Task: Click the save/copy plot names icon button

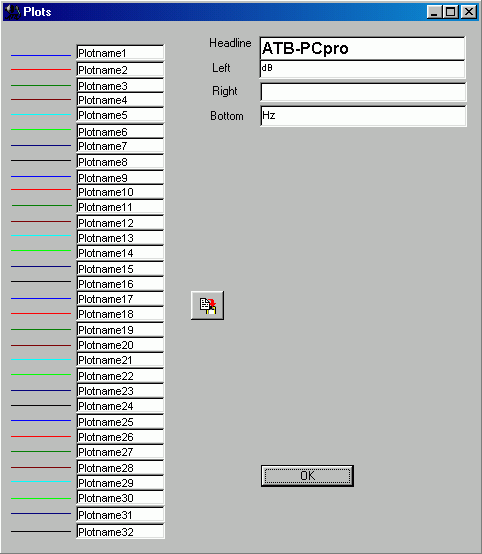Action: pyautogui.click(x=207, y=305)
